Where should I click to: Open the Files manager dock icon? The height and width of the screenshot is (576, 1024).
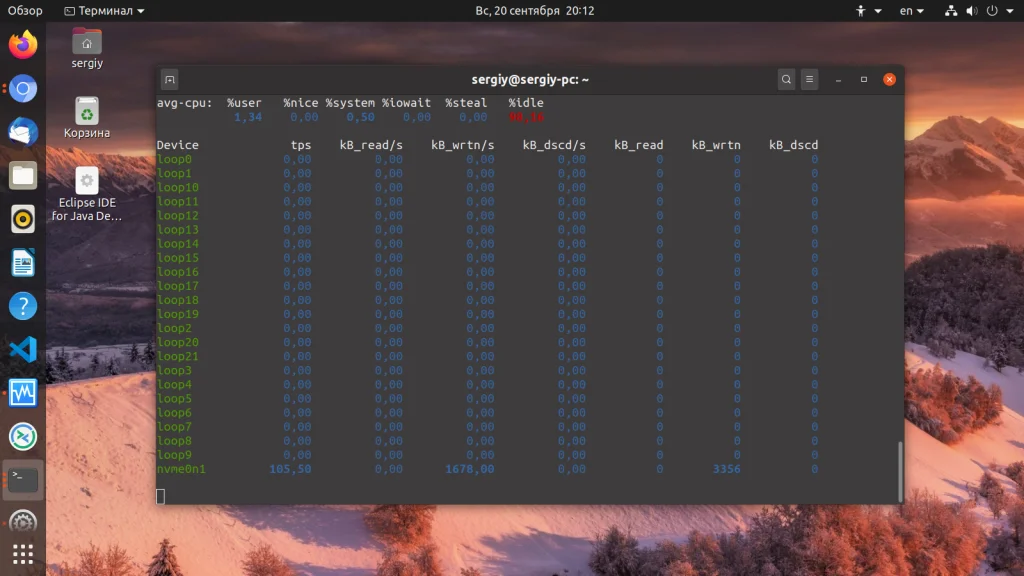[x=23, y=175]
